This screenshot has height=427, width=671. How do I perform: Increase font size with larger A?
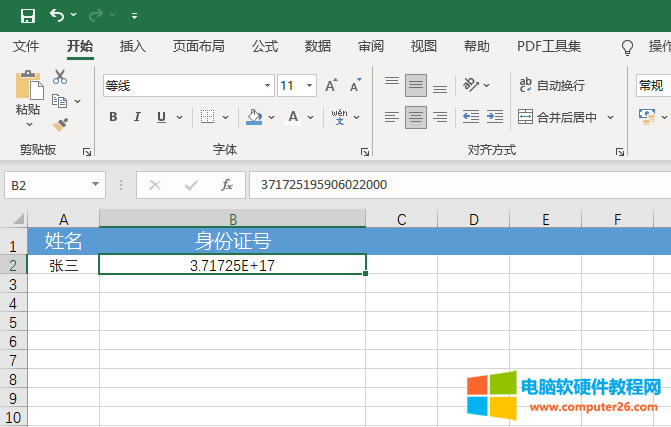pos(331,86)
